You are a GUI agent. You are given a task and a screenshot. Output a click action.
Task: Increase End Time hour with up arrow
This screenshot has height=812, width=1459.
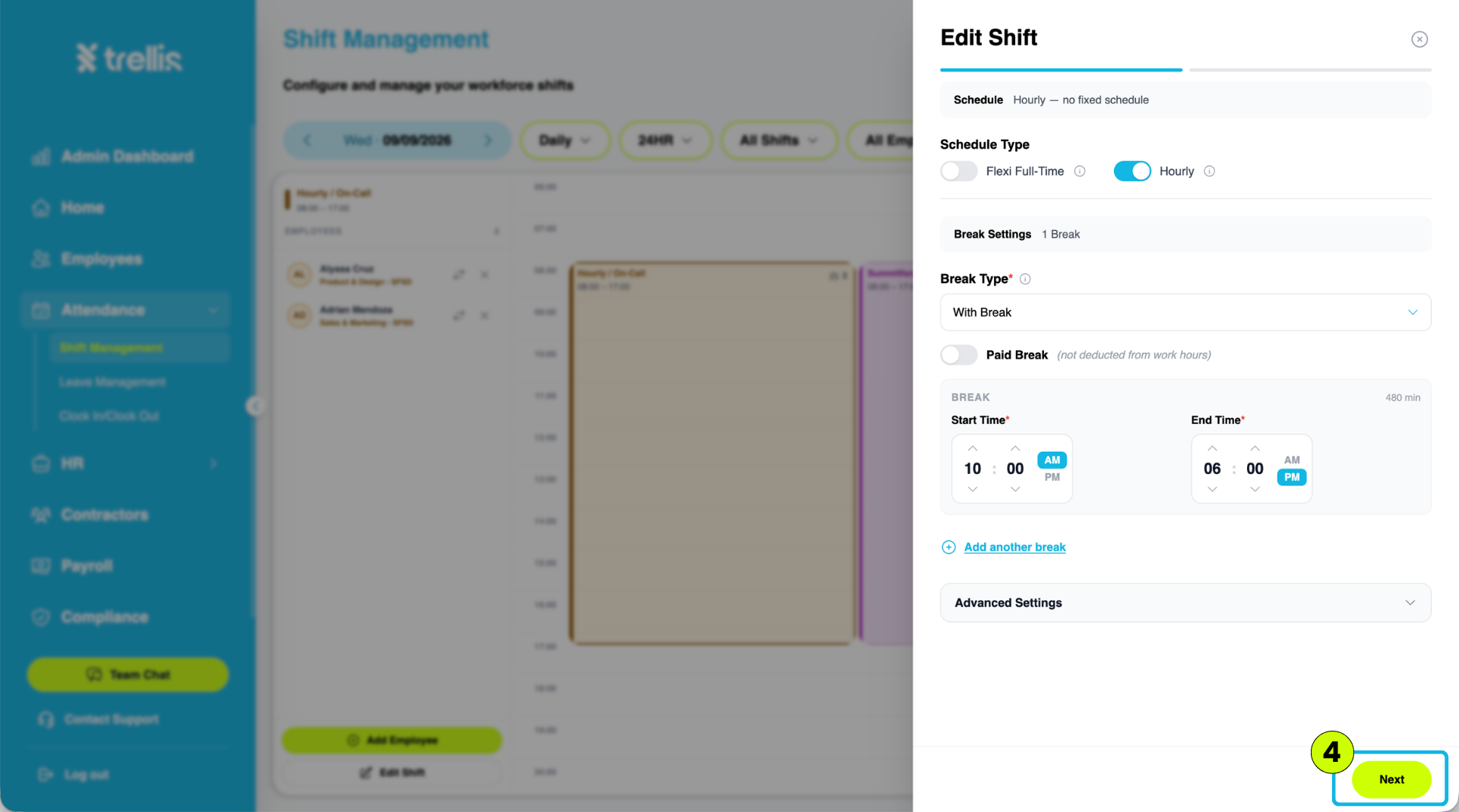(1212, 448)
